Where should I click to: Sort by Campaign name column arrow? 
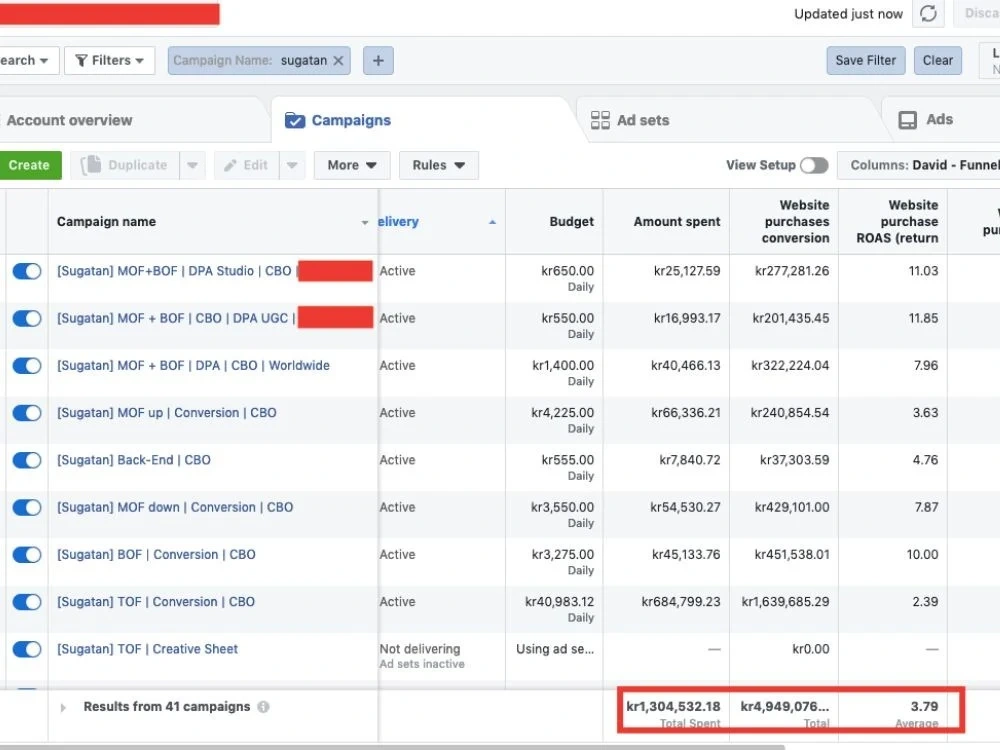[365, 223]
